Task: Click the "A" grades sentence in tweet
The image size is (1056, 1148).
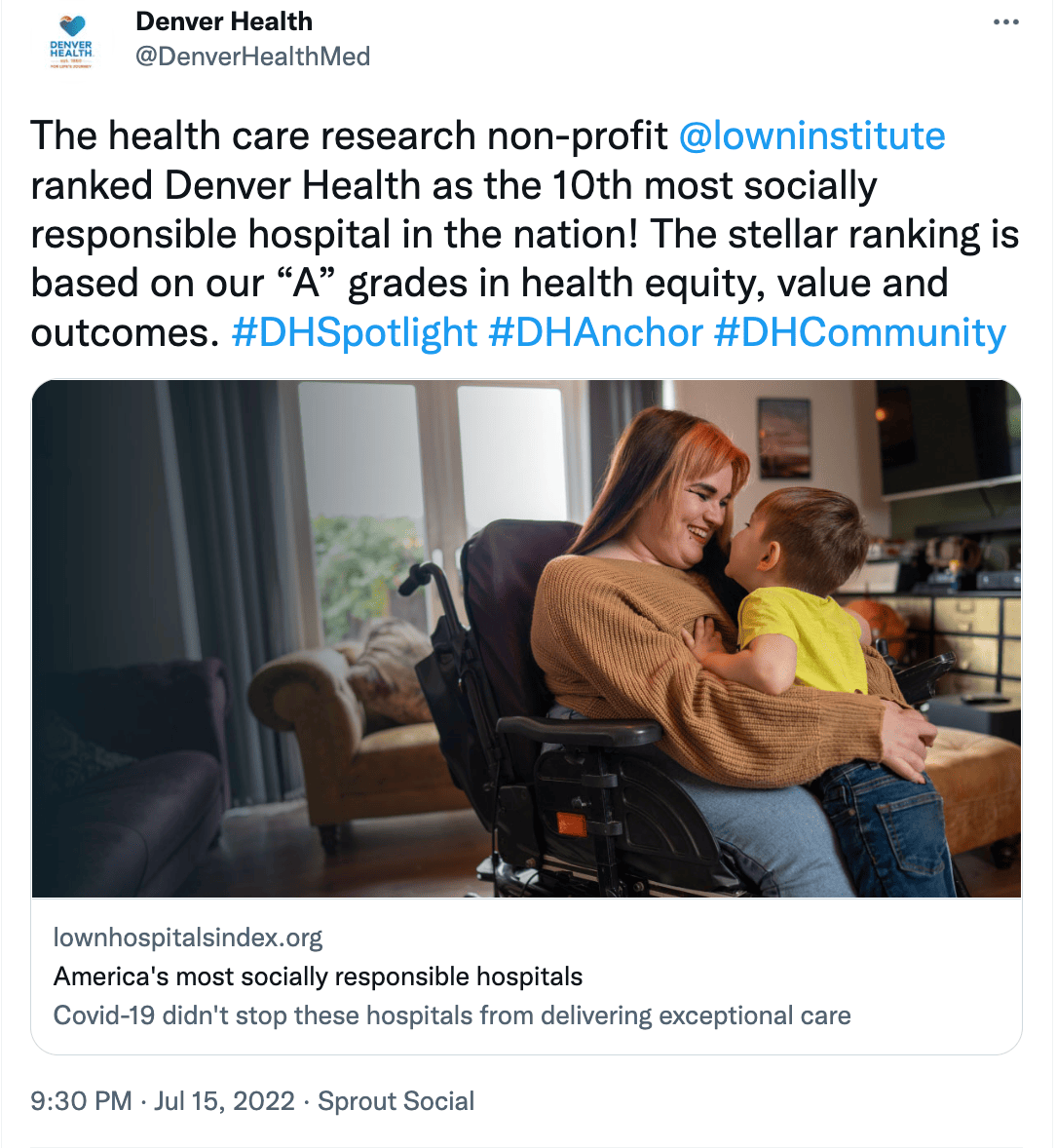Action: click(487, 284)
